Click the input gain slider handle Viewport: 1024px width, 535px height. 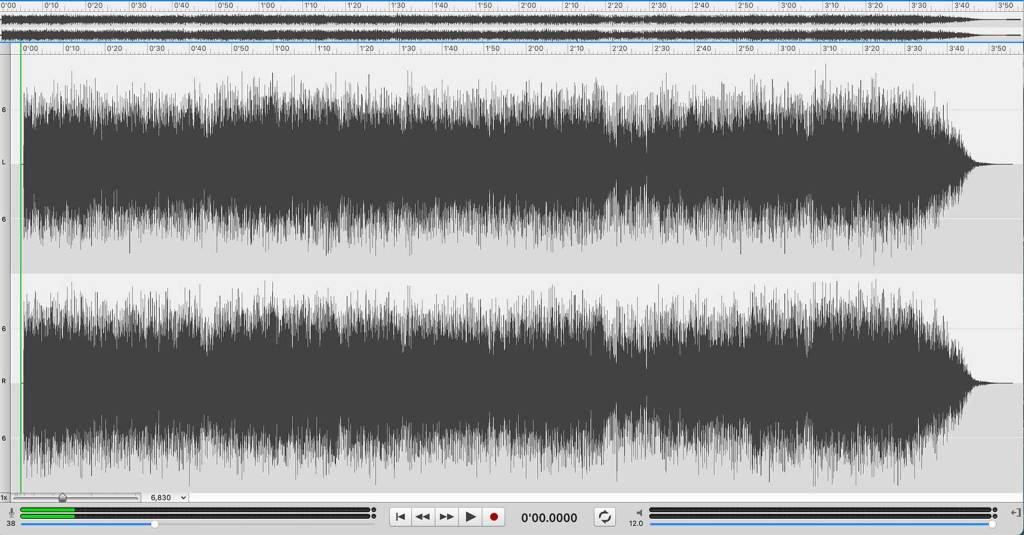click(x=154, y=524)
